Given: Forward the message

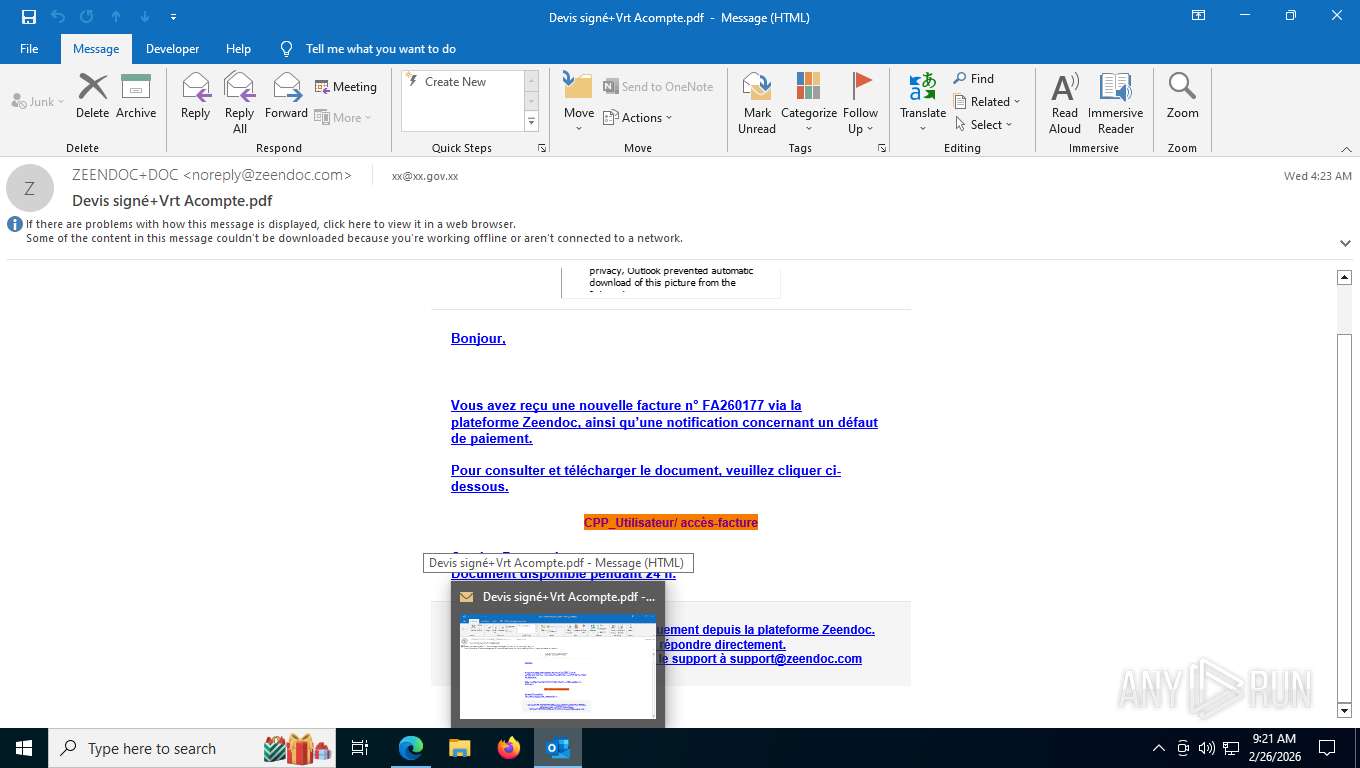Looking at the screenshot, I should pos(287,96).
